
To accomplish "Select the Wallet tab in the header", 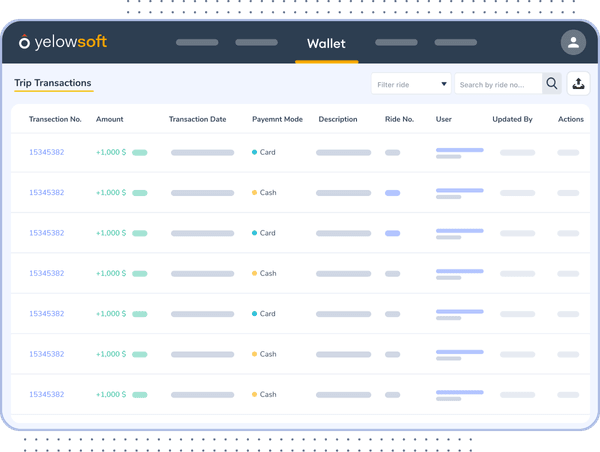I will point(326,43).
